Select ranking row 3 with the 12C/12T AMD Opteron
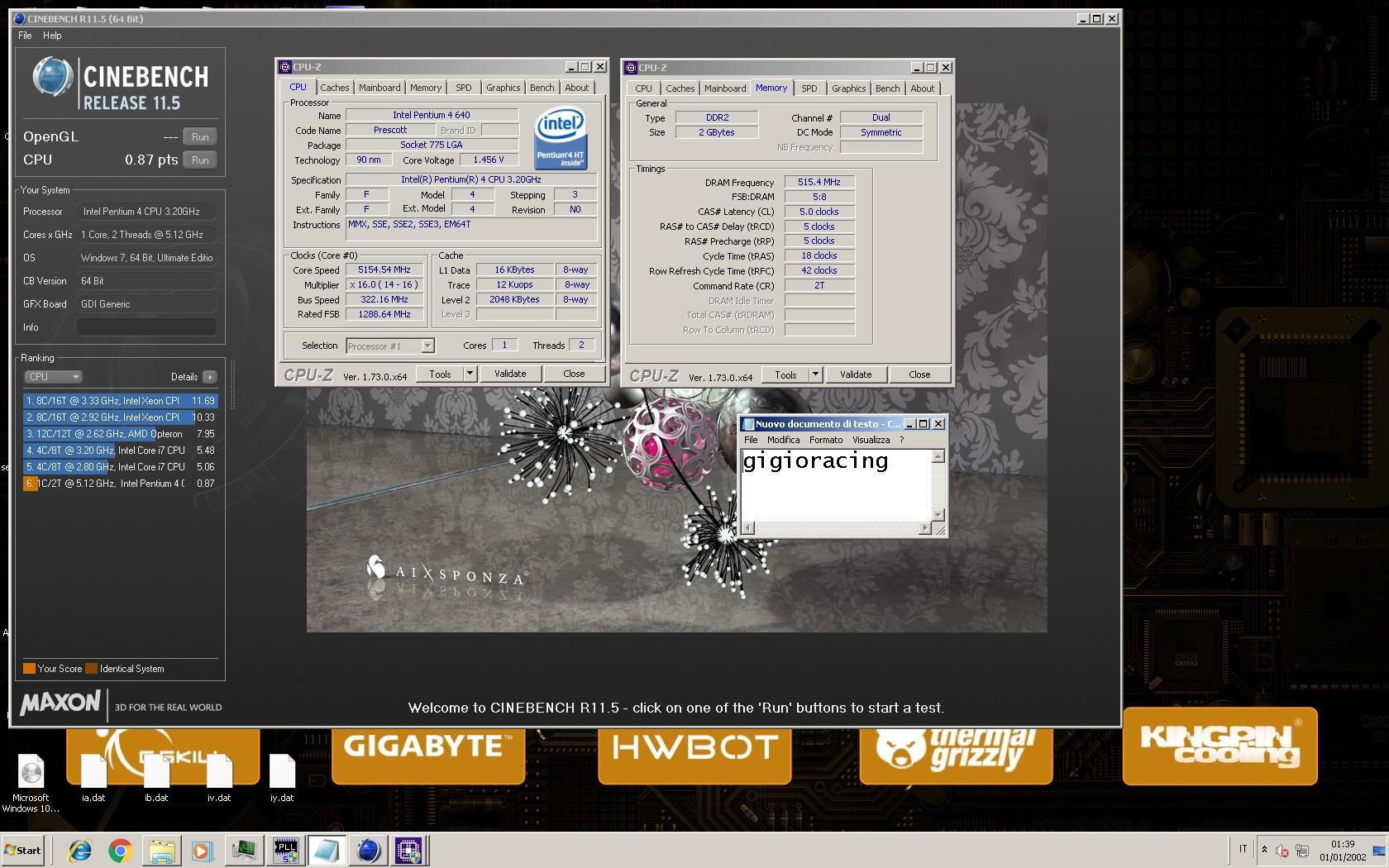The image size is (1389, 868). [x=121, y=434]
